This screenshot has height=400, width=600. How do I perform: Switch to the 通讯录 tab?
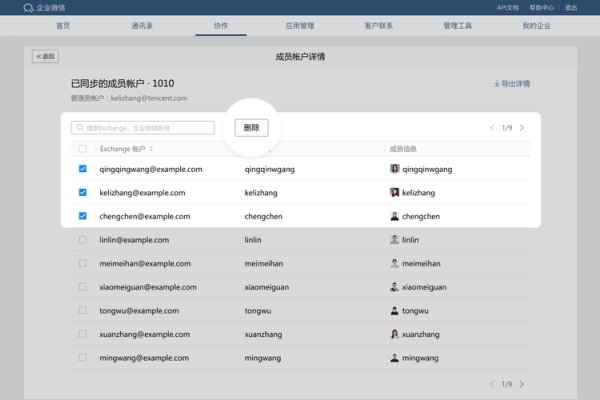[142, 24]
